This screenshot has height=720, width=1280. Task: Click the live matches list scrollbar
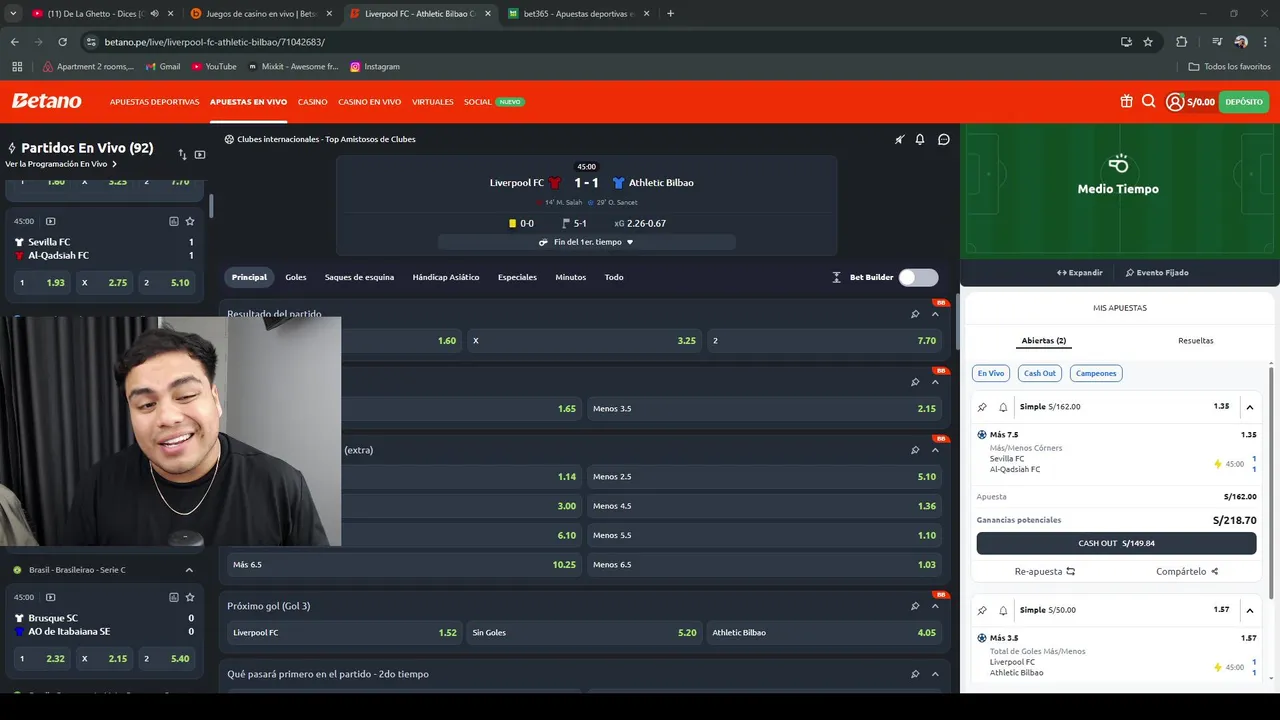click(x=211, y=205)
